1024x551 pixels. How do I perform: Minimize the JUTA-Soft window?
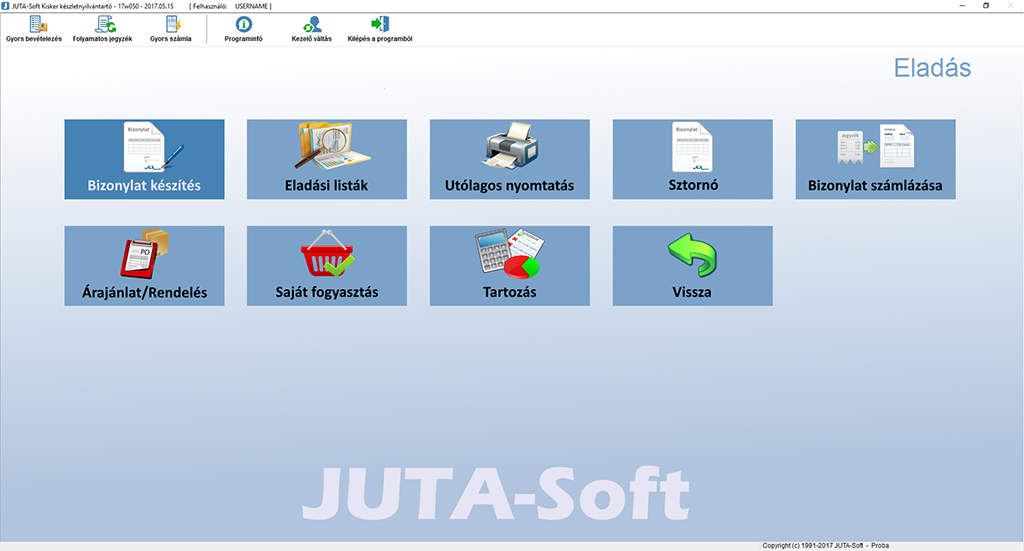pos(962,6)
